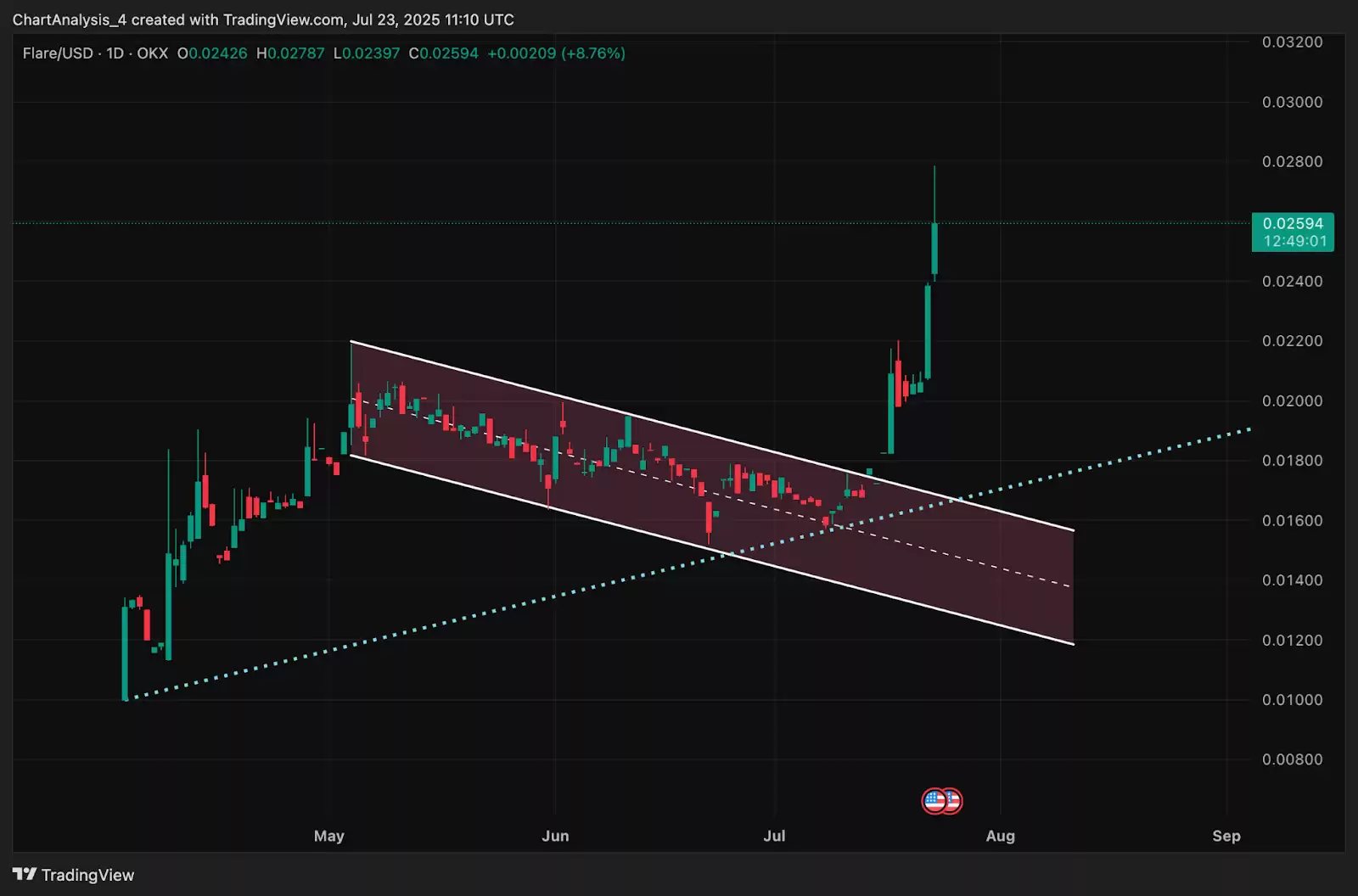Viewport: 1358px width, 896px height.
Task: Click the green 0.02594 current price label
Action: [1292, 223]
